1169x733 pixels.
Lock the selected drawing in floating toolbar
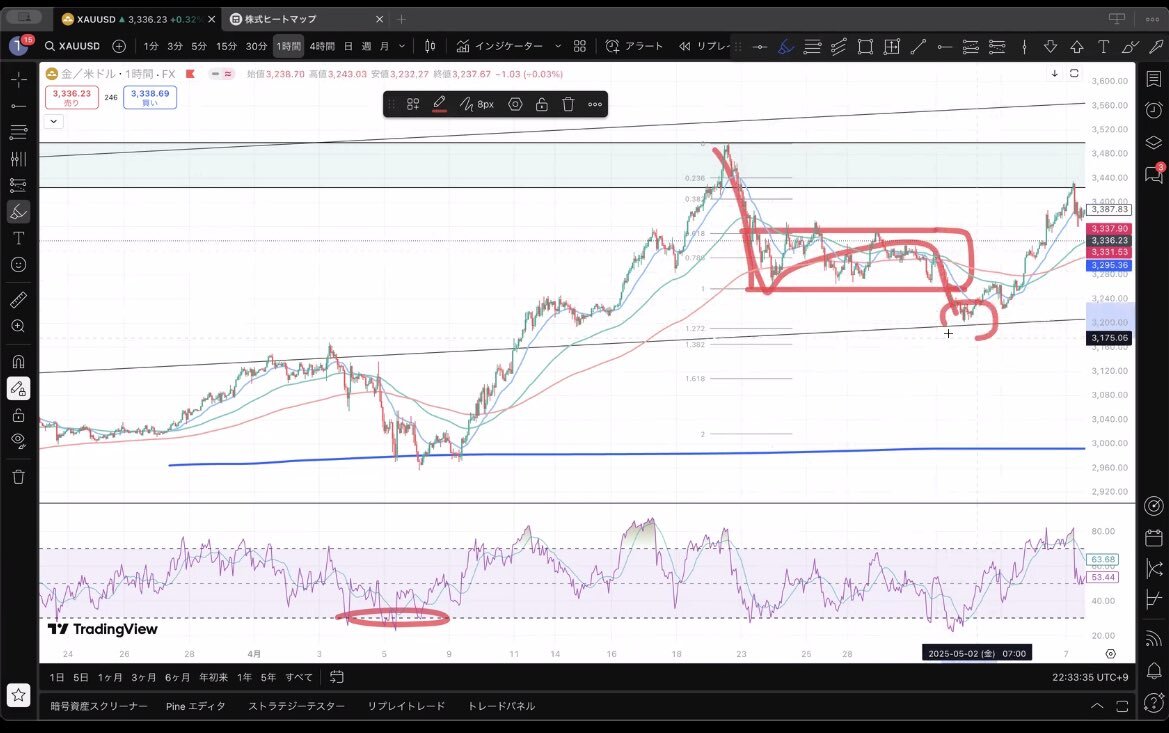(x=542, y=104)
